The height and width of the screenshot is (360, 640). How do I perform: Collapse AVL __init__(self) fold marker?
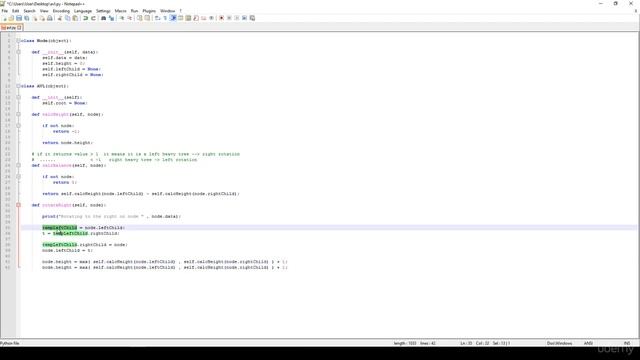tap(18, 98)
